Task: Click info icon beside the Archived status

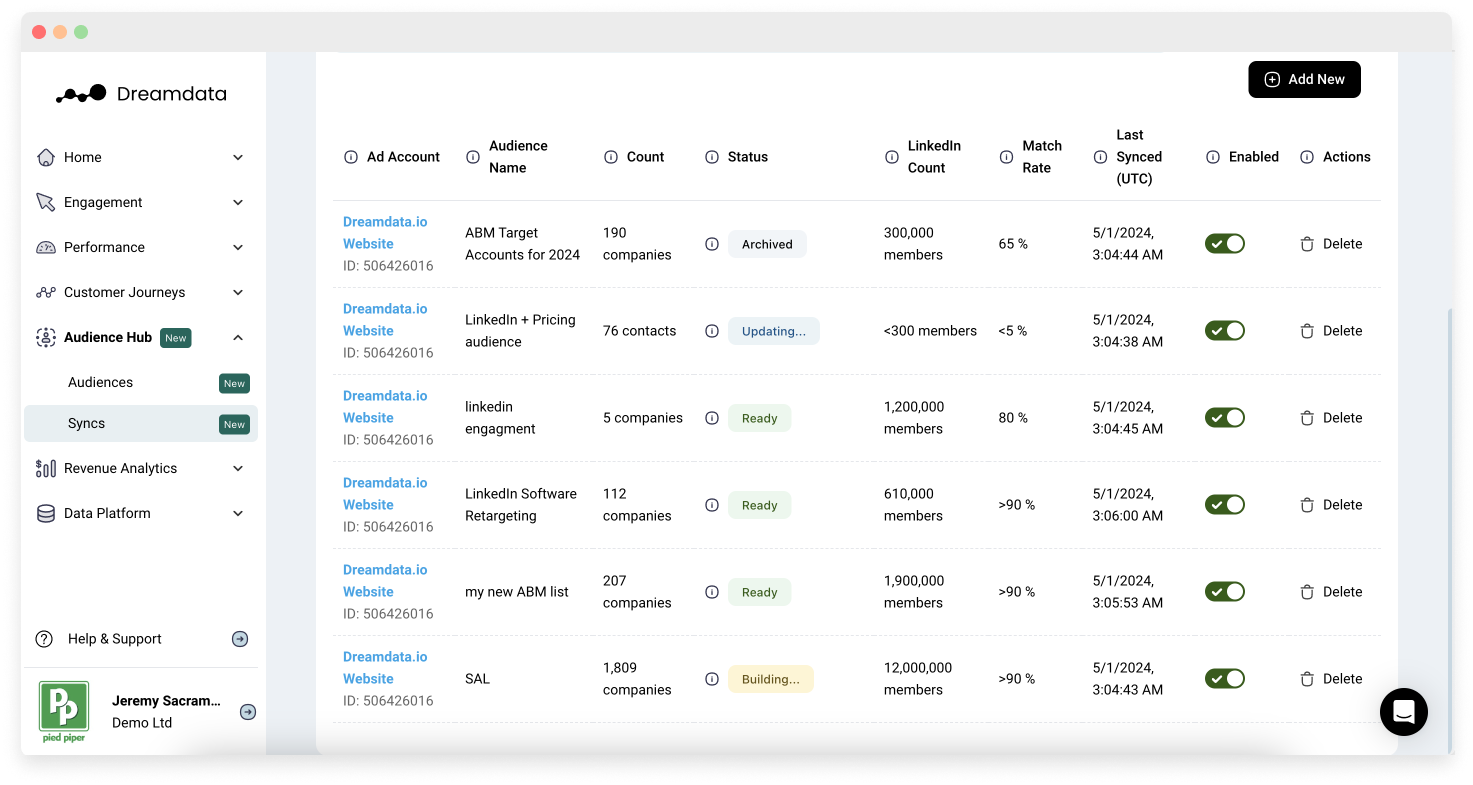Action: 712,244
